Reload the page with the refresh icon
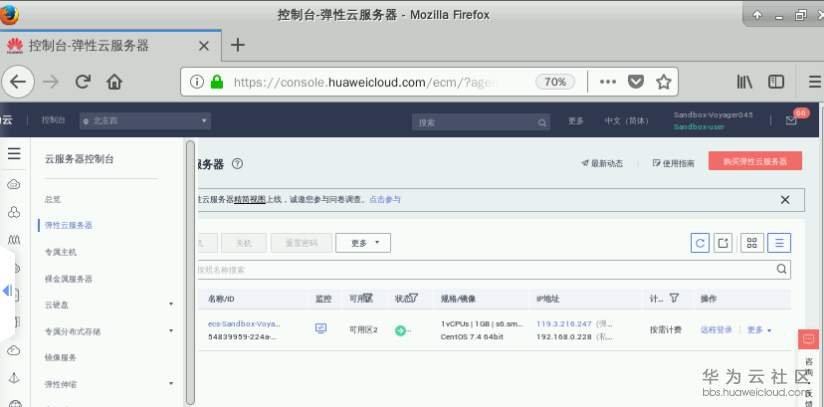 tap(83, 82)
